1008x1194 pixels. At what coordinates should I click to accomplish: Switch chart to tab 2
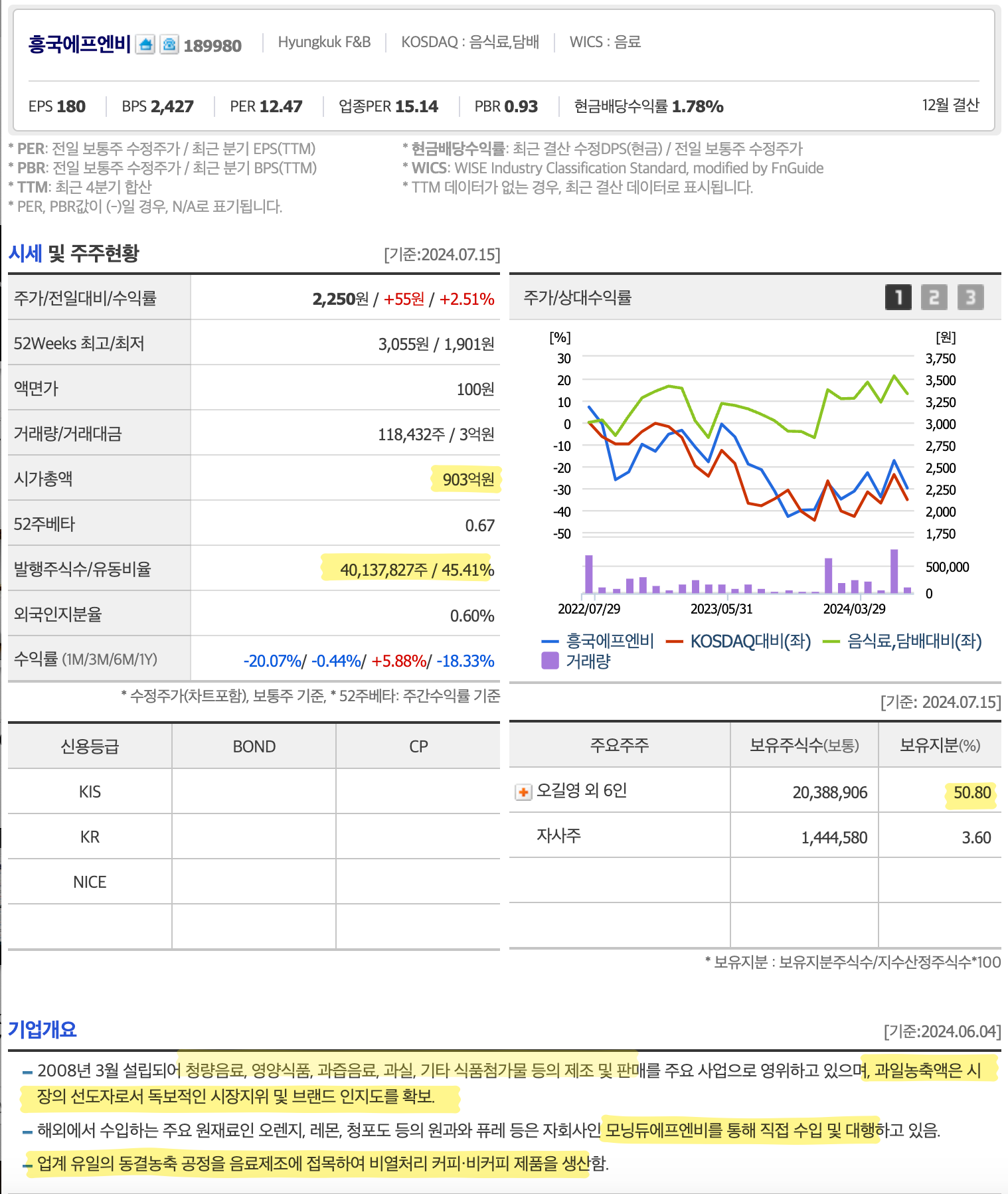934,297
